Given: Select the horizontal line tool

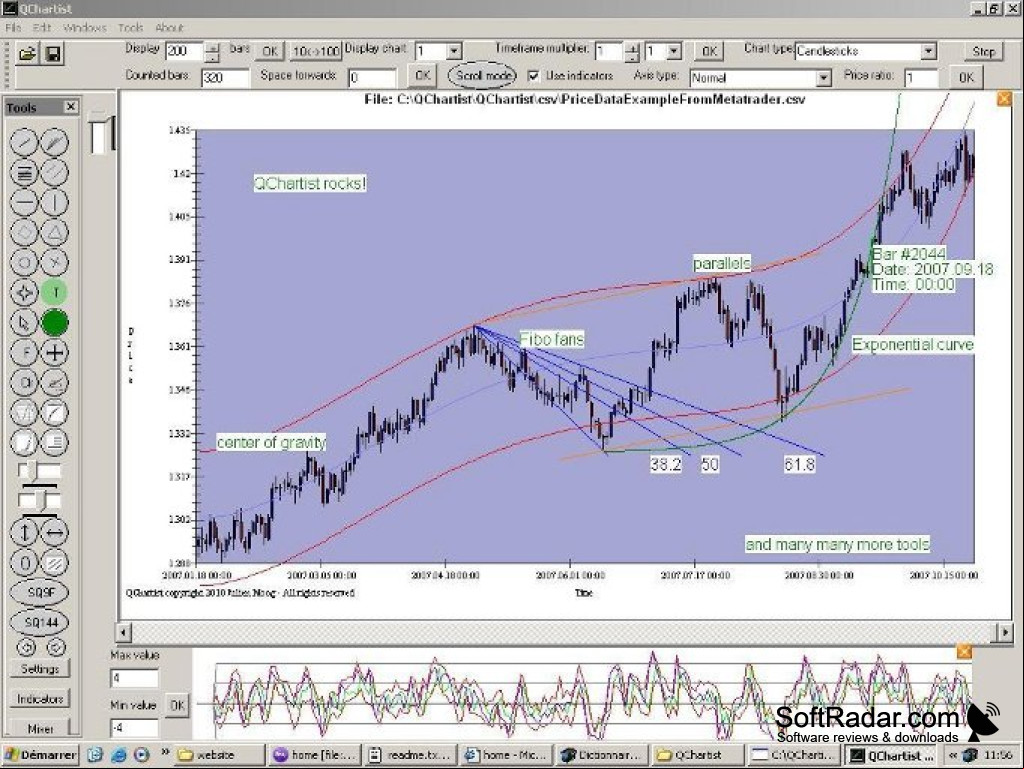Looking at the screenshot, I should [24, 202].
